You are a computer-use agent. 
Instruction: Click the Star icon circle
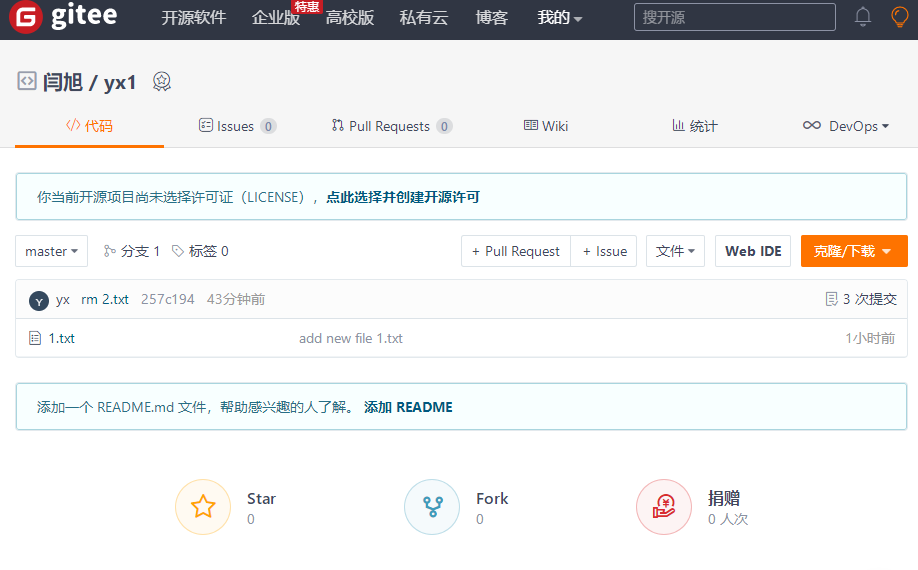203,507
